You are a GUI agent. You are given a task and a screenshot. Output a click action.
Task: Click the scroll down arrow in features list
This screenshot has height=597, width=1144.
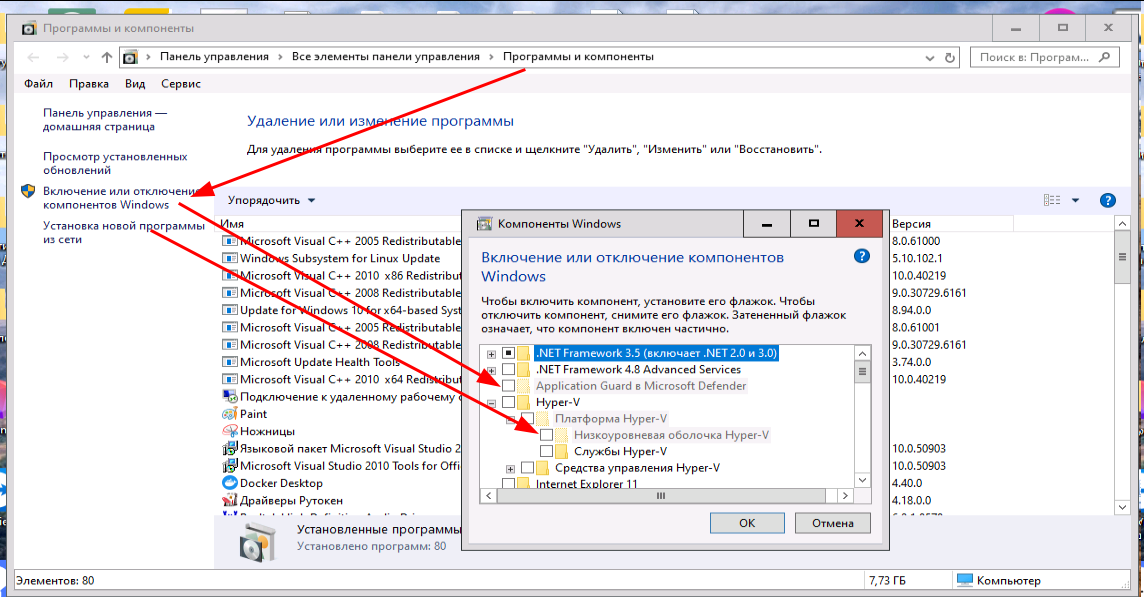point(862,479)
